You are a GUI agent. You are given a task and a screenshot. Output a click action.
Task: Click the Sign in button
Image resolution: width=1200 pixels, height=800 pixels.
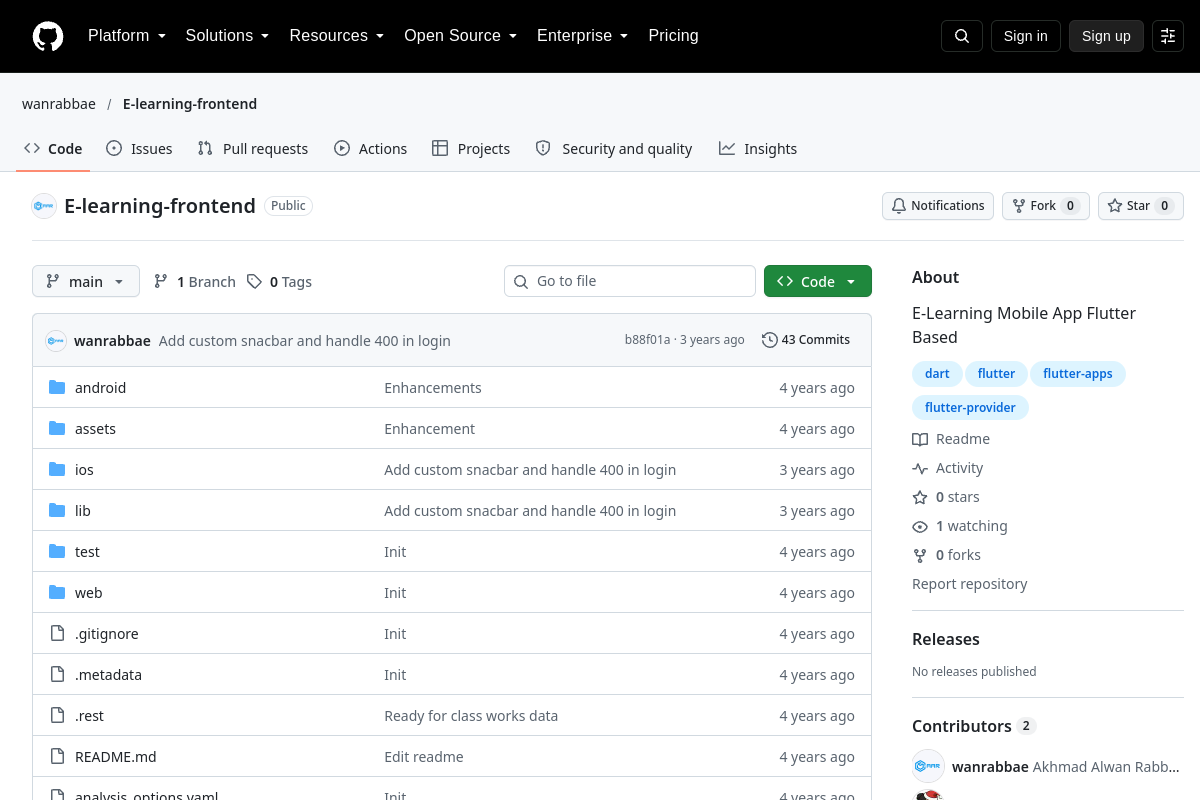[1026, 36]
